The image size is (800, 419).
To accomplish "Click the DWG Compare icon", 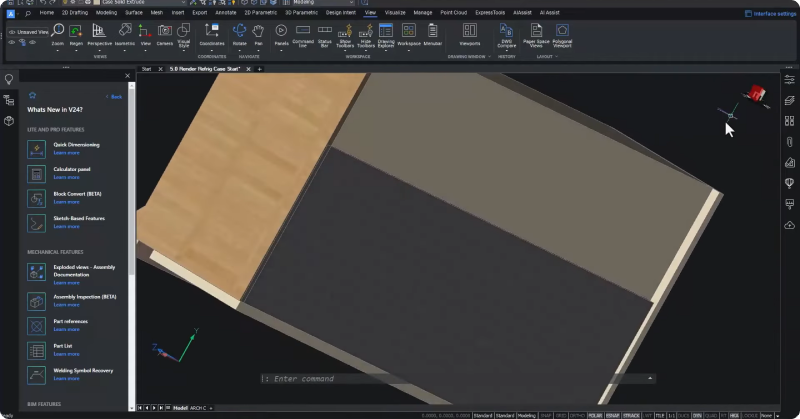I will 506,35.
